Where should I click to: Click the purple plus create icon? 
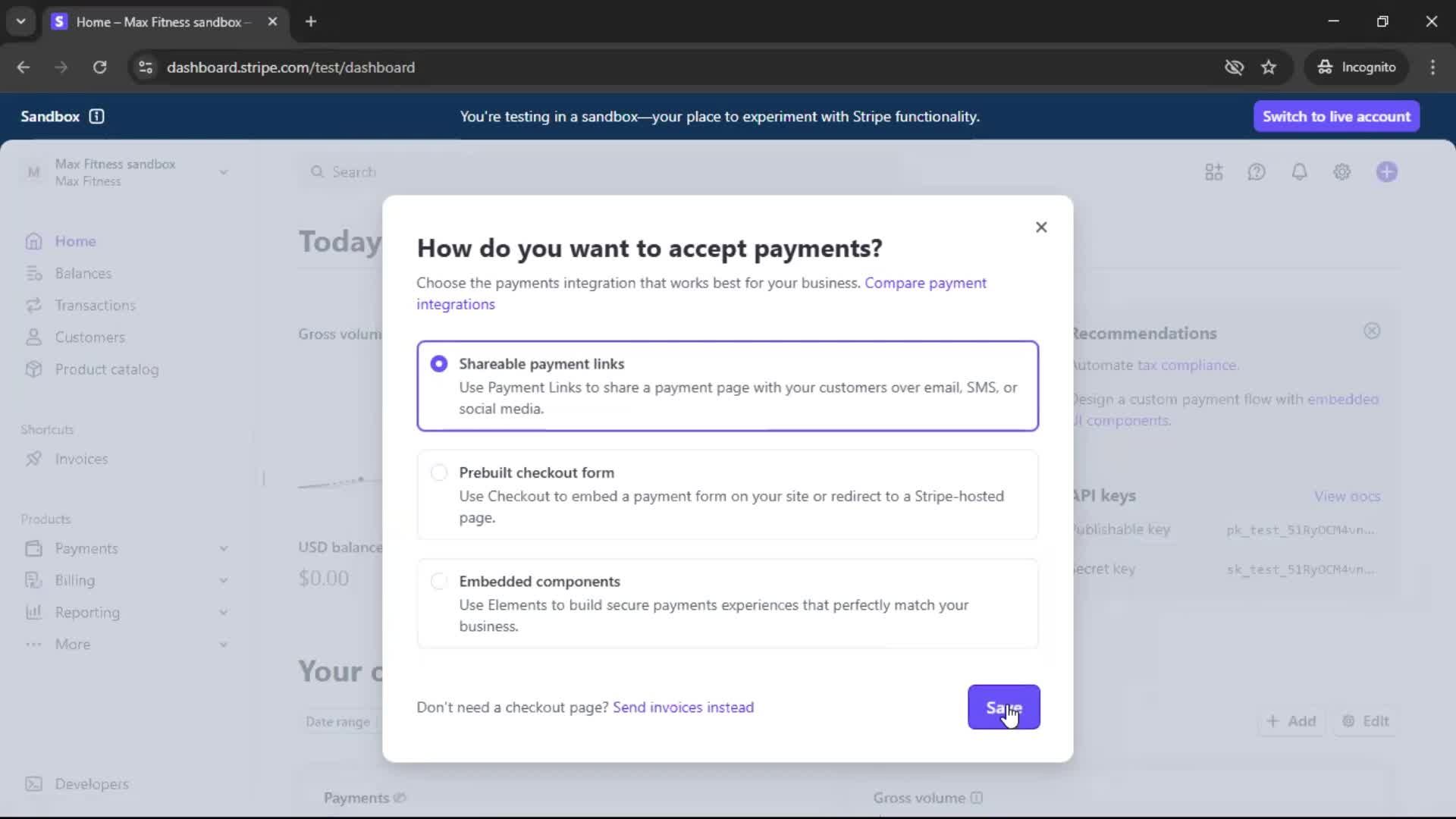(x=1386, y=172)
